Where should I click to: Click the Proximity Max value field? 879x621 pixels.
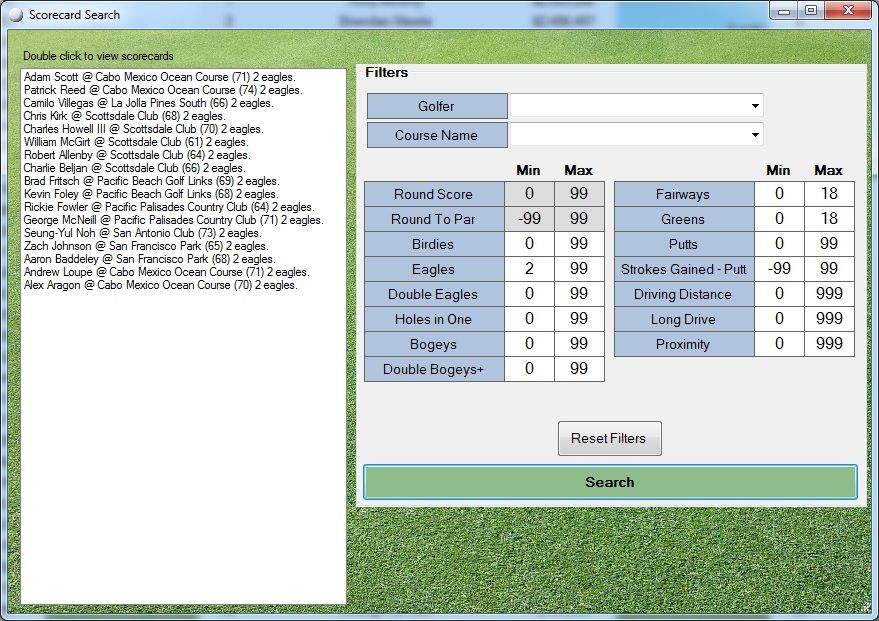[x=828, y=344]
